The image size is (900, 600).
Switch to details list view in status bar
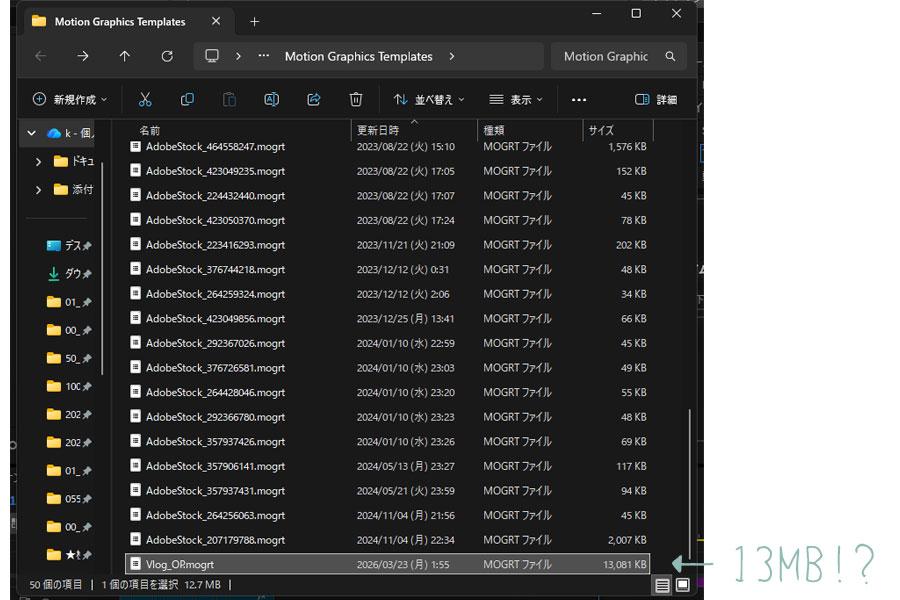662,585
